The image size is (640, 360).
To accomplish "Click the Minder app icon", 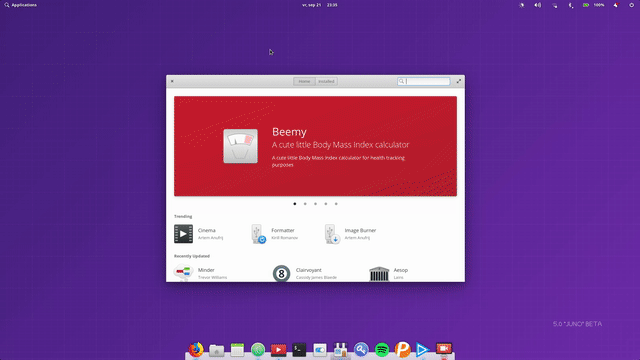I will point(183,273).
